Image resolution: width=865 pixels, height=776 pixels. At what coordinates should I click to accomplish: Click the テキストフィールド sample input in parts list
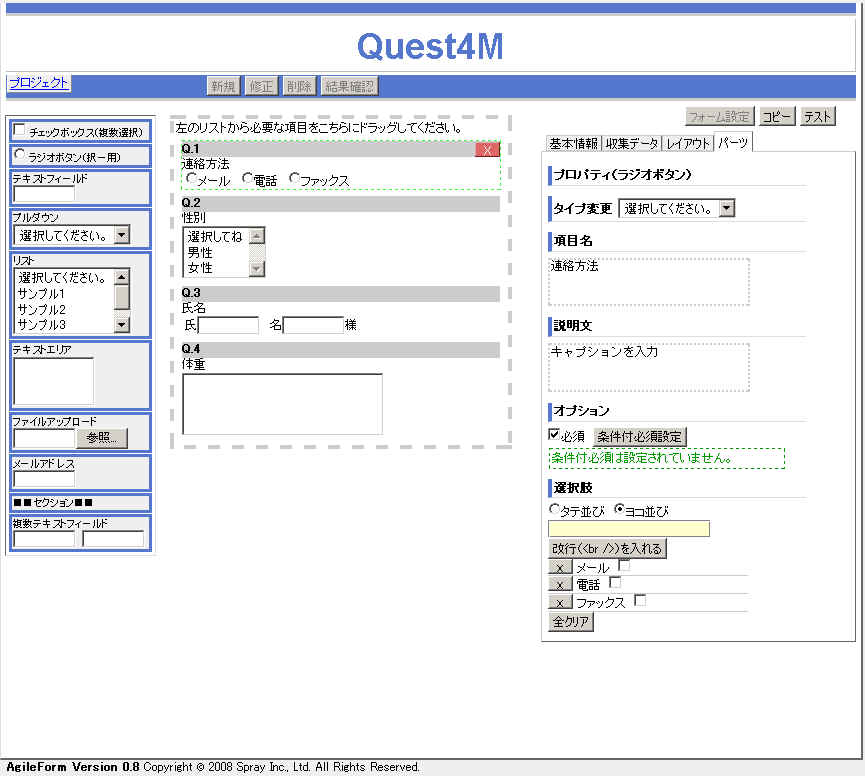coord(44,194)
